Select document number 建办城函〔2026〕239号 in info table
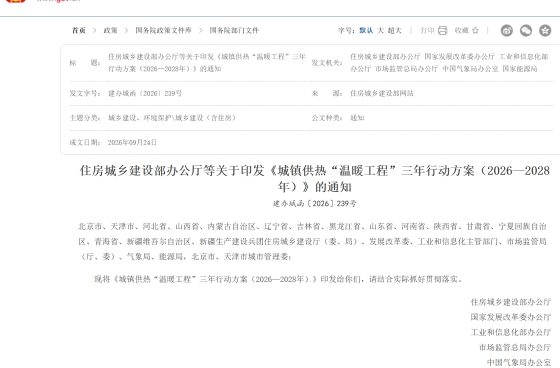This screenshot has width=560, height=368. tap(145, 93)
